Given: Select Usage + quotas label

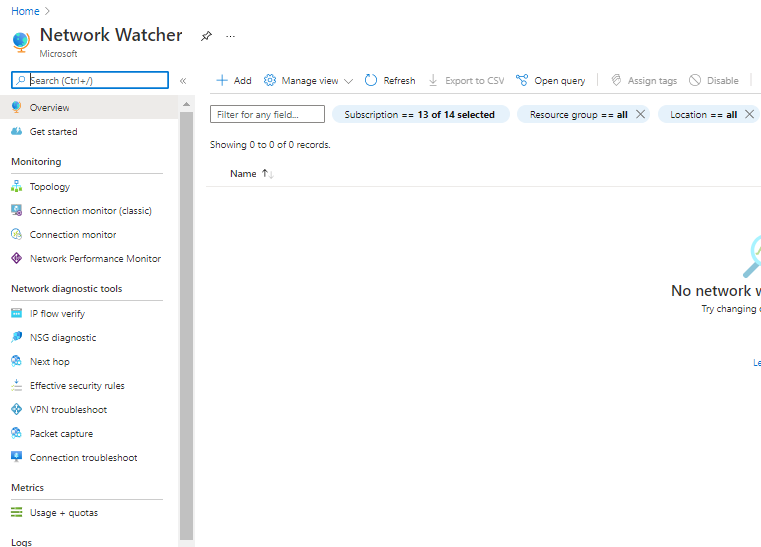Looking at the screenshot, I should coord(64,513).
